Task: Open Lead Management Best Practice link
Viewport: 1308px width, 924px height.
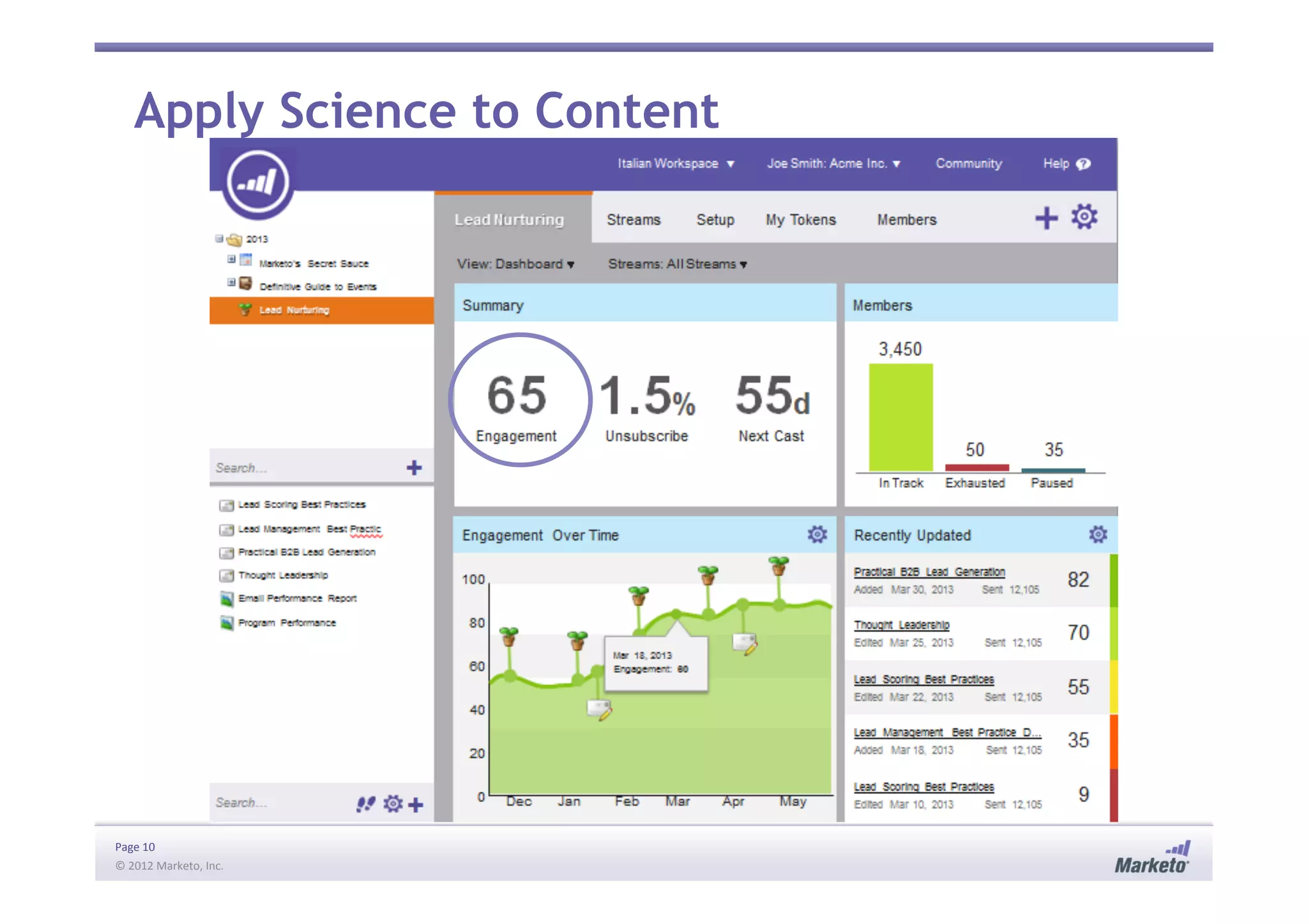Action: click(948, 732)
